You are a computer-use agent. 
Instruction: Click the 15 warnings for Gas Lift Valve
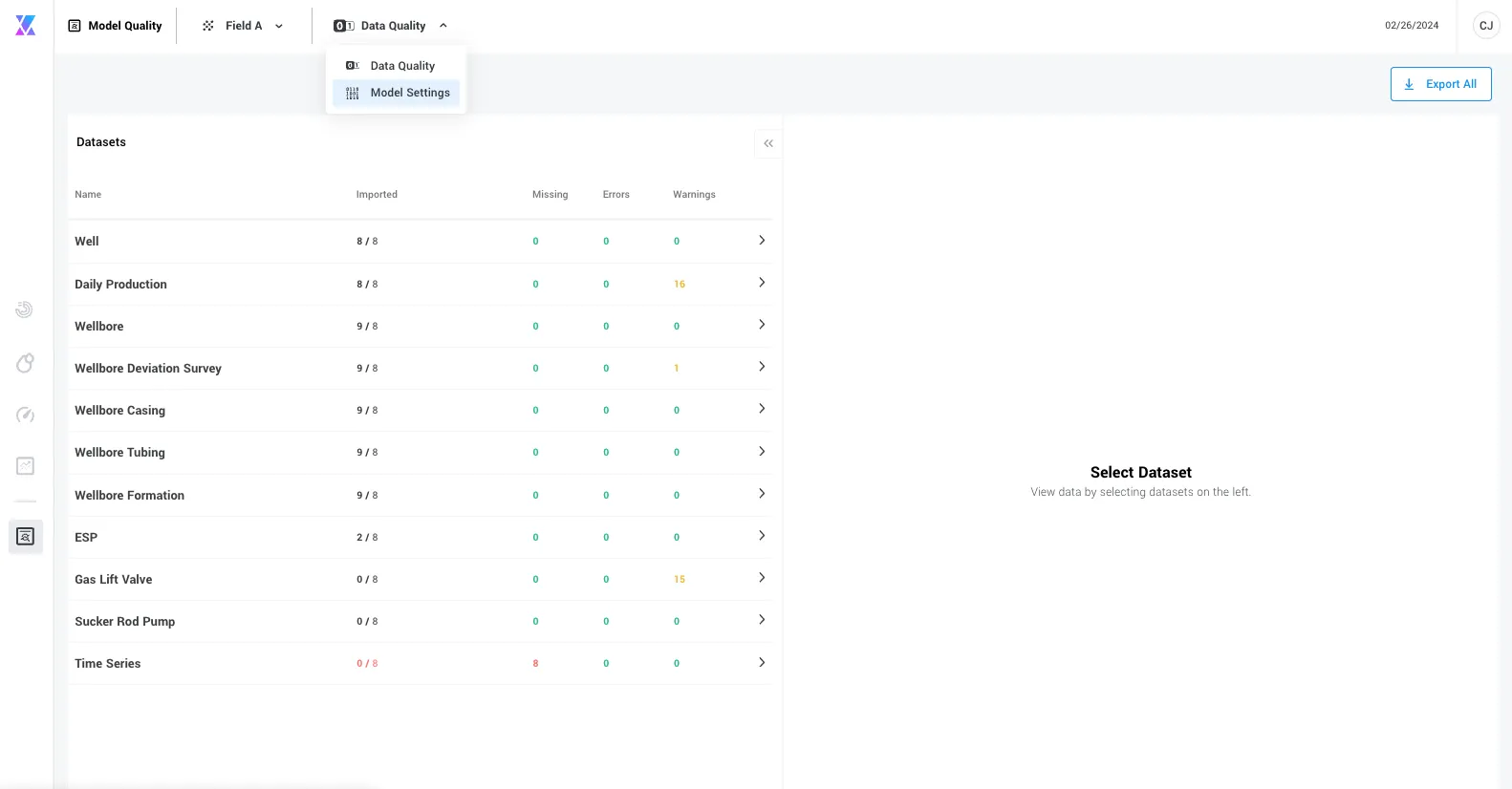coord(680,580)
